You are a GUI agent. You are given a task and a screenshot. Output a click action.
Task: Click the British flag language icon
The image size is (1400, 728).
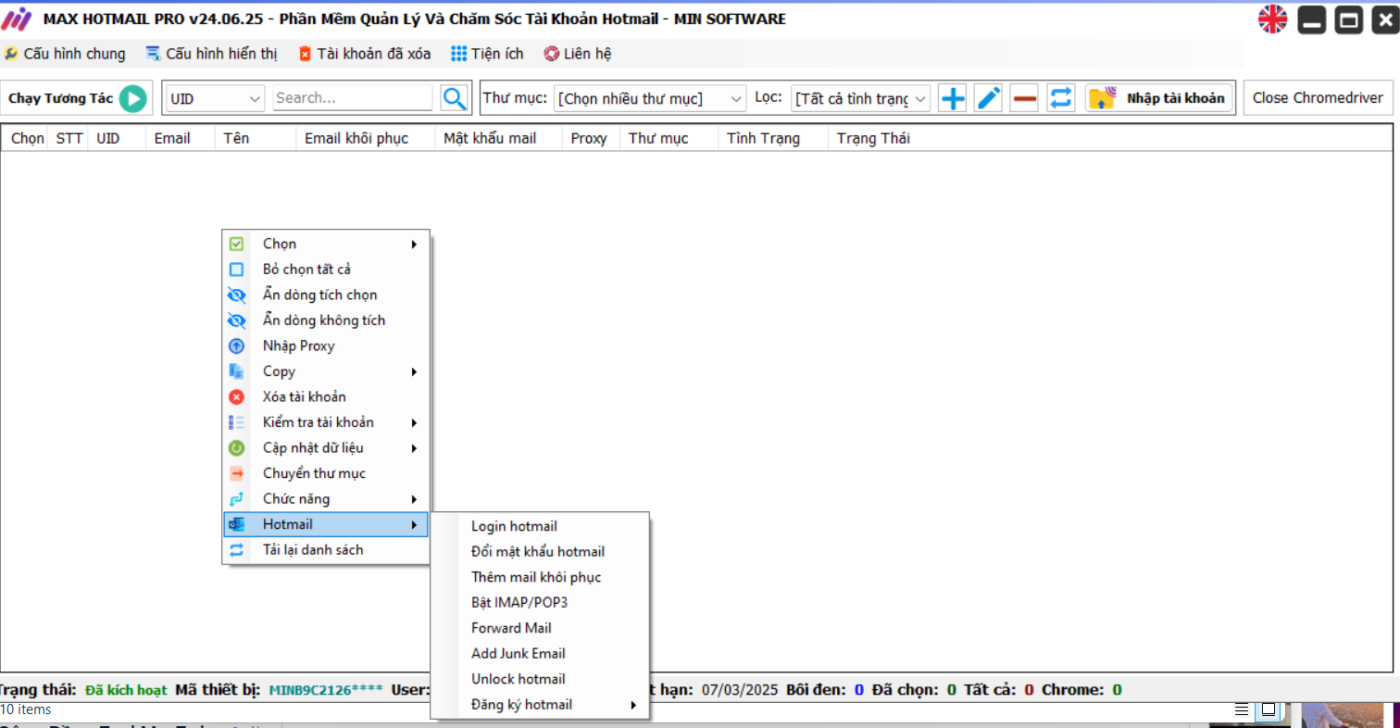[1272, 18]
